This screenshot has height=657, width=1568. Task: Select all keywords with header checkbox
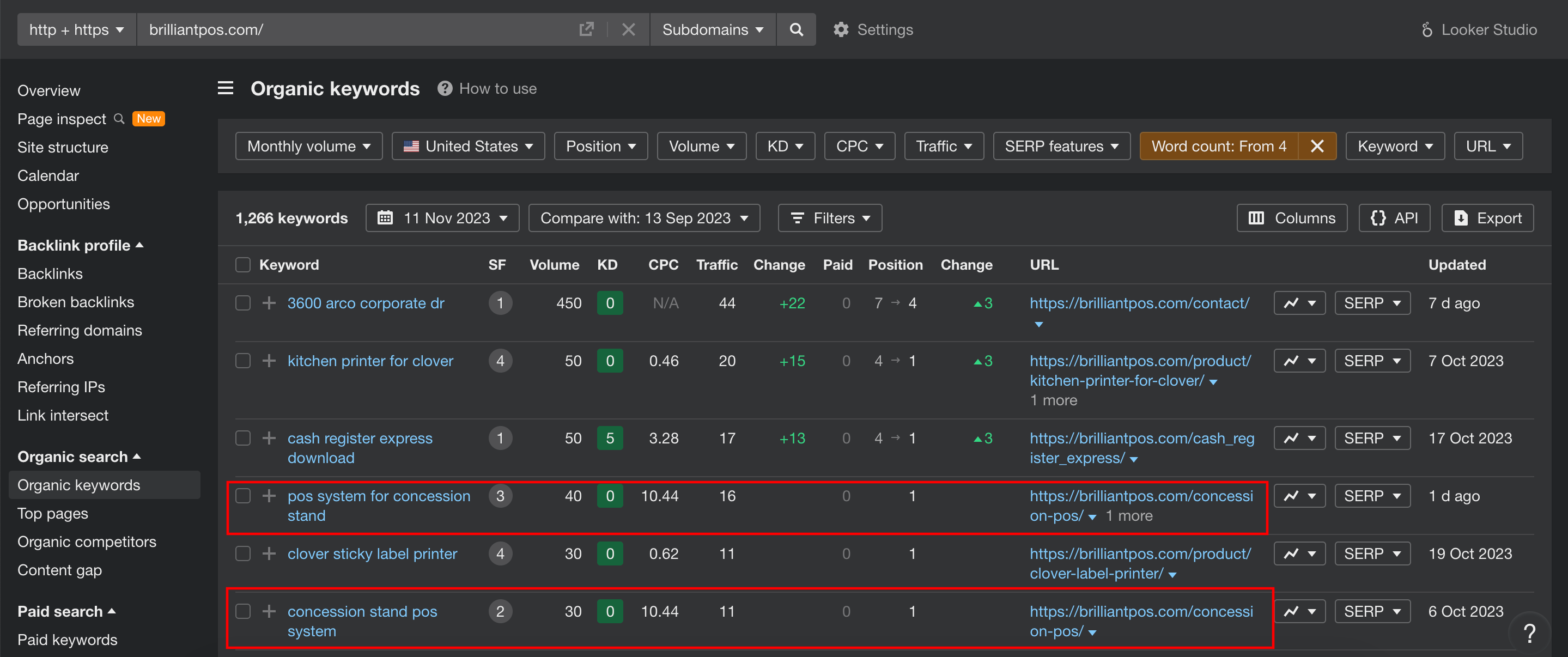pos(243,265)
